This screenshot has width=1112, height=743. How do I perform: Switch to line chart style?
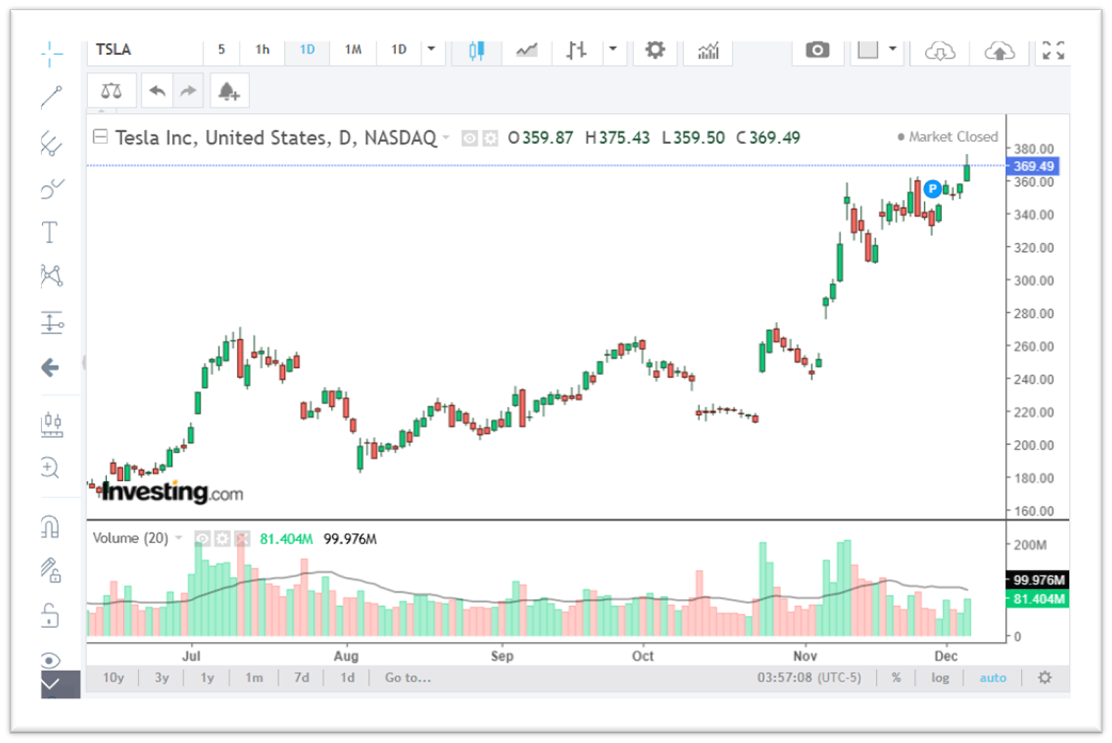(x=526, y=50)
